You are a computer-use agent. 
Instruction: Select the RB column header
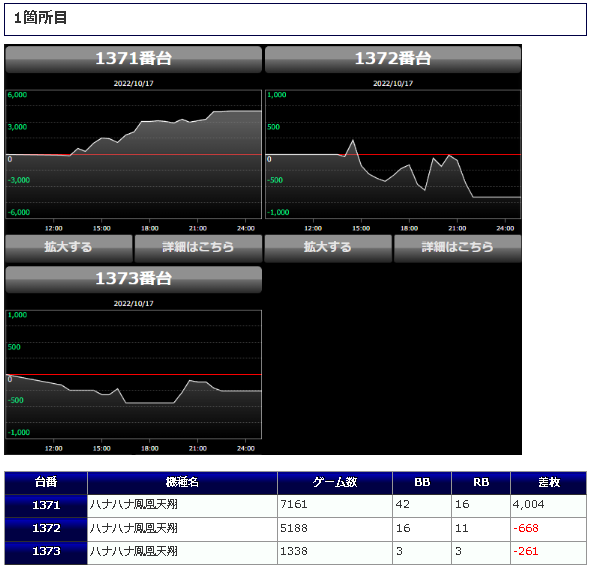[481, 482]
